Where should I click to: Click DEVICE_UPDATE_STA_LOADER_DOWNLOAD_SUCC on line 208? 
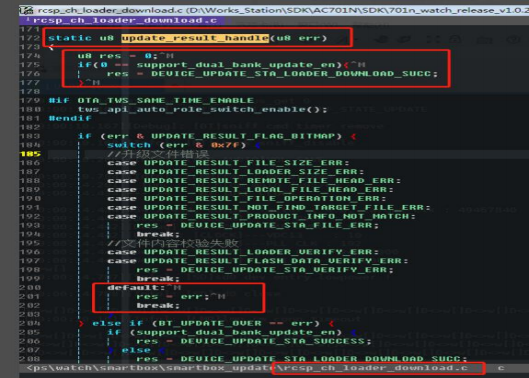pos(320,359)
